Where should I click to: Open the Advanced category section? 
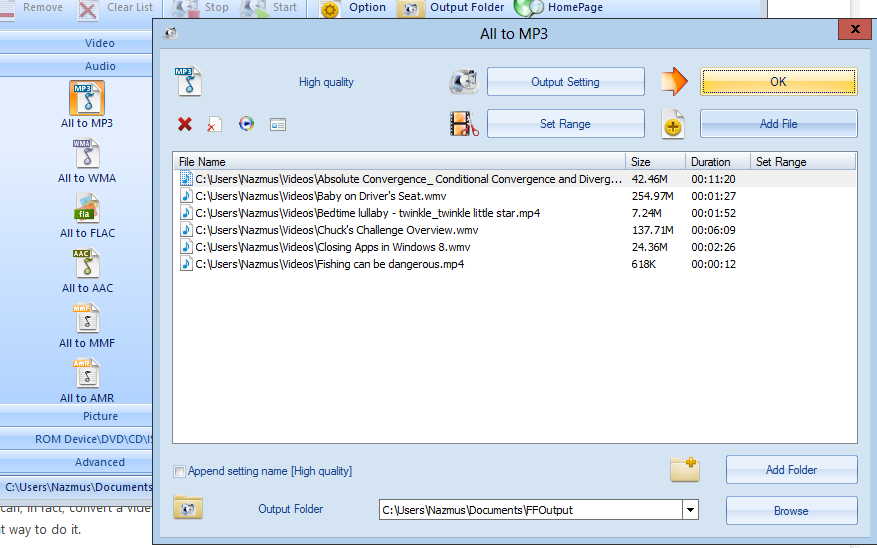click(100, 462)
